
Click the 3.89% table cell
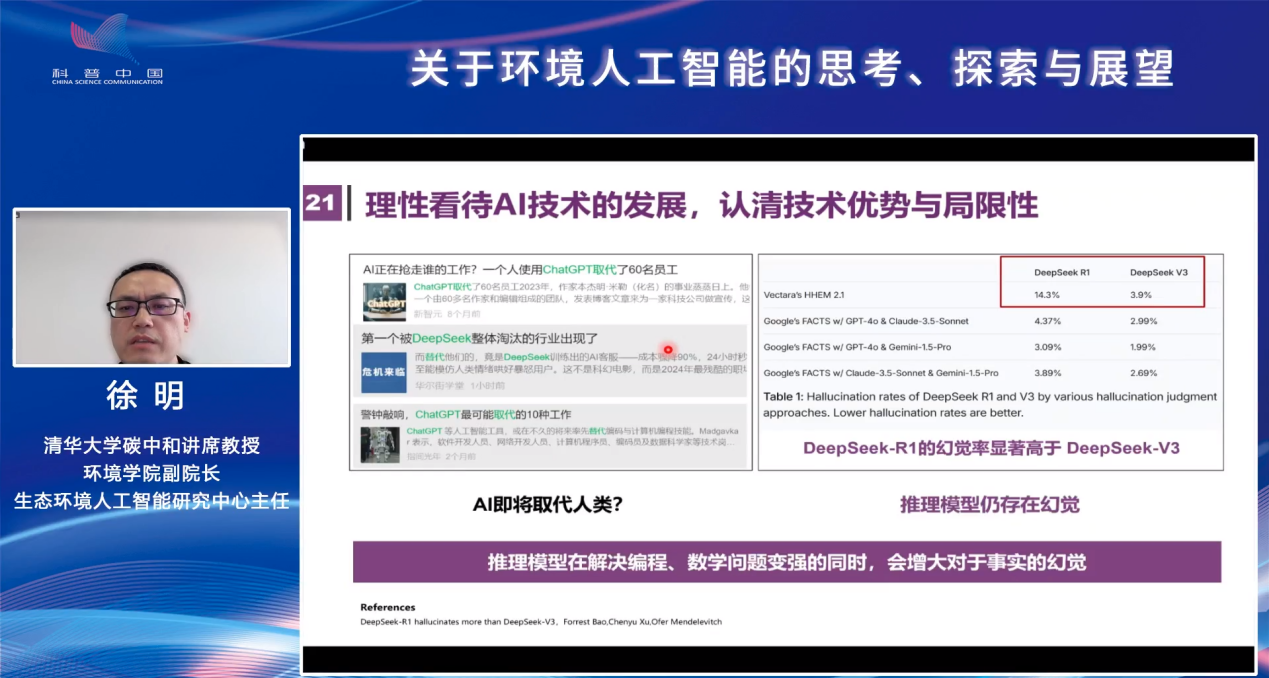pyautogui.click(x=1048, y=373)
